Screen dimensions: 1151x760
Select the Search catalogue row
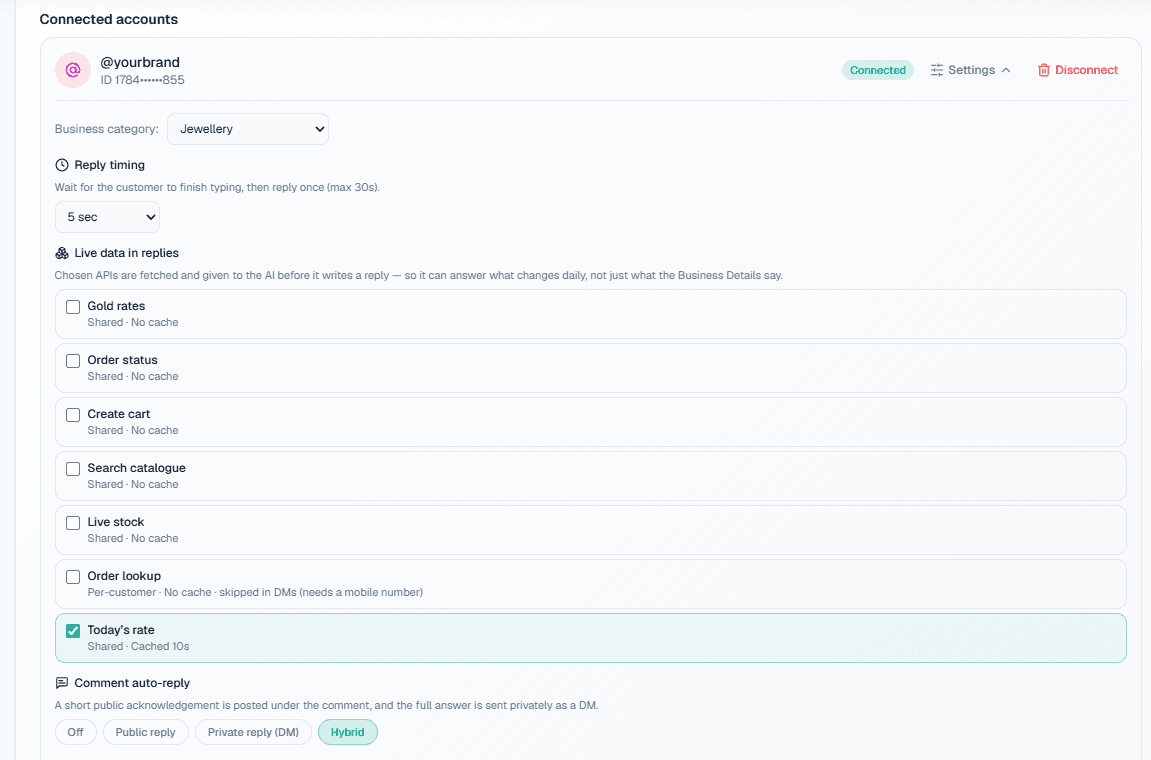pyautogui.click(x=590, y=476)
